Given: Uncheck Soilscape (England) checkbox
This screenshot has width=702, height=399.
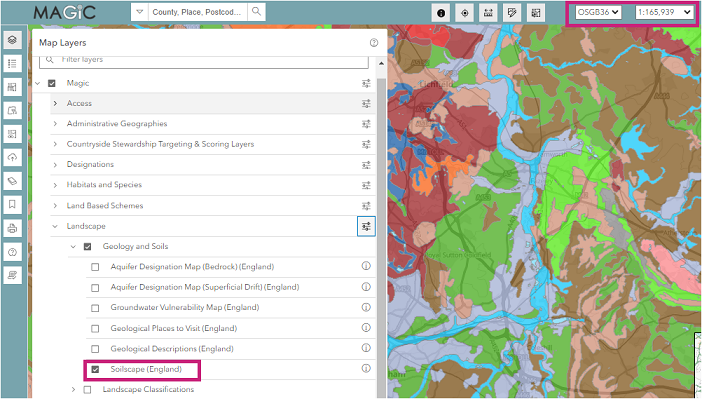Looking at the screenshot, I should (95, 369).
